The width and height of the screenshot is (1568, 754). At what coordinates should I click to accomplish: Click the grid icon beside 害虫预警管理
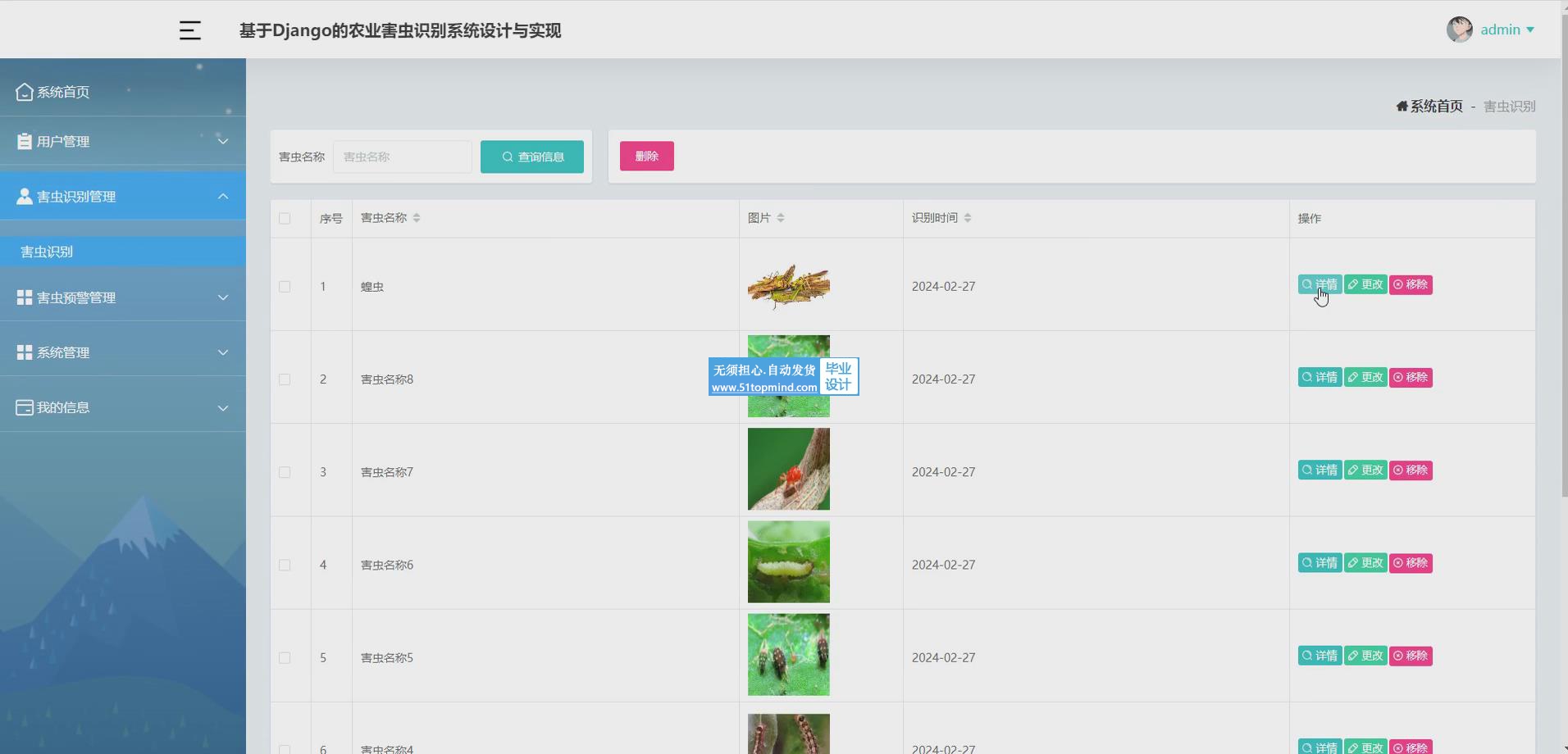[25, 298]
